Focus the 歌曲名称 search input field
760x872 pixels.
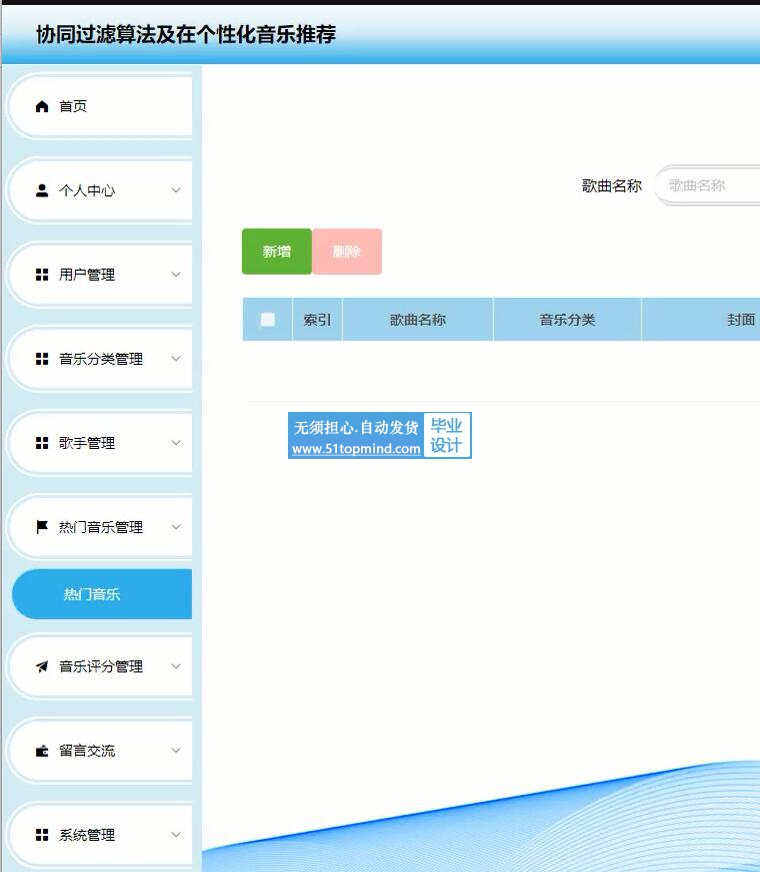click(x=708, y=185)
